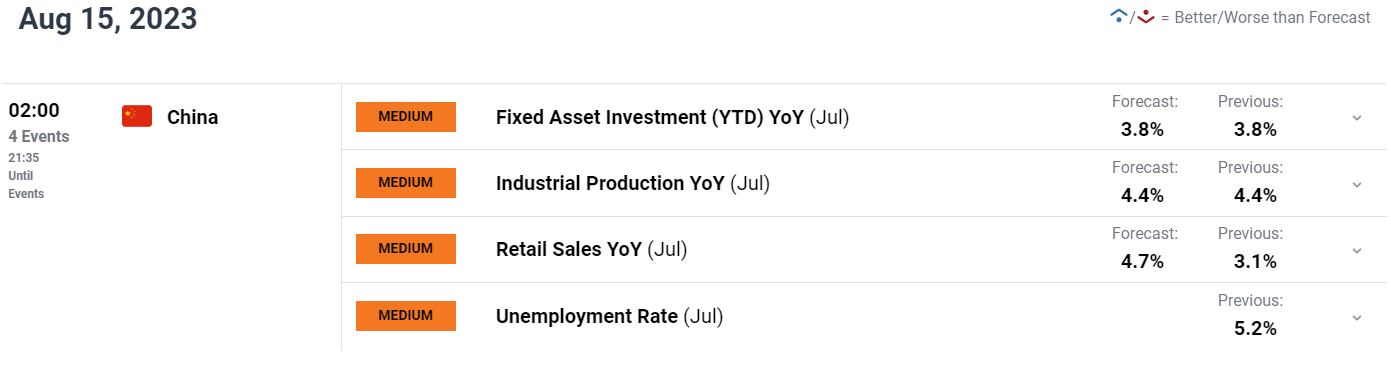The height and width of the screenshot is (370, 1391).
Task: Open the Retail Sales YoY event
Action: (592, 249)
